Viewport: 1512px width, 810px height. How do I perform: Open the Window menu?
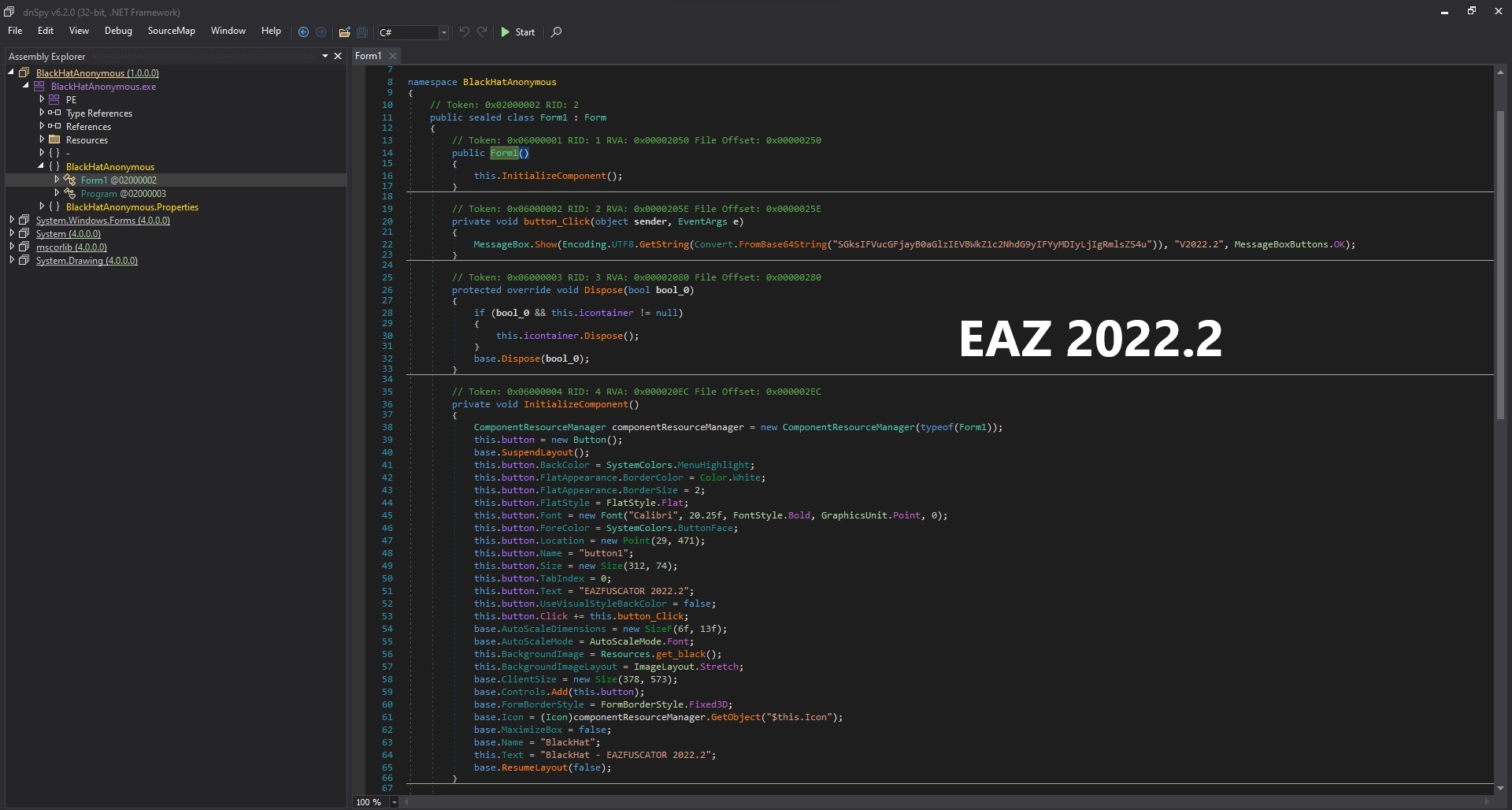[228, 31]
